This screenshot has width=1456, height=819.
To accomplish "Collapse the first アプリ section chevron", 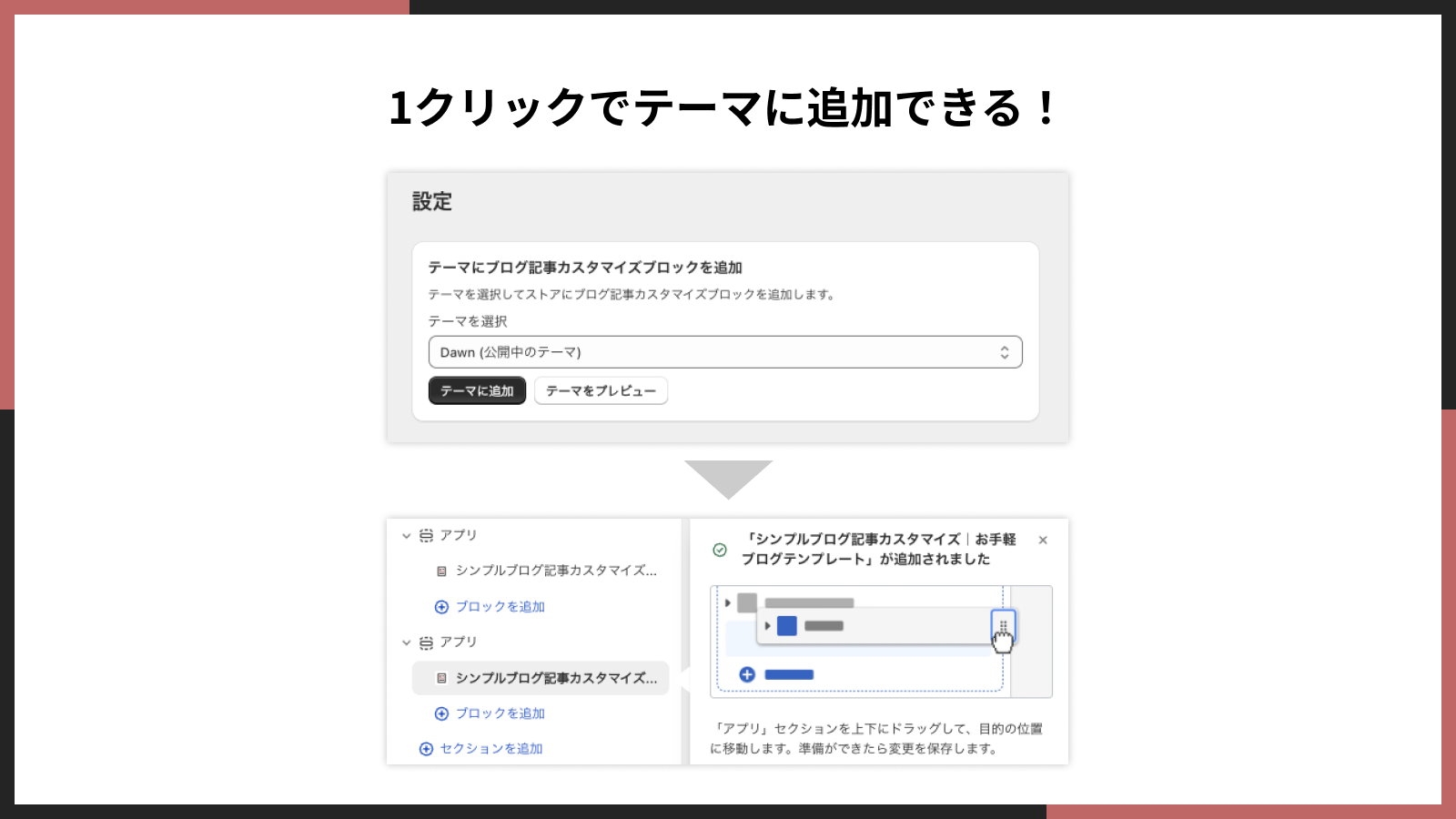I will coord(406,536).
